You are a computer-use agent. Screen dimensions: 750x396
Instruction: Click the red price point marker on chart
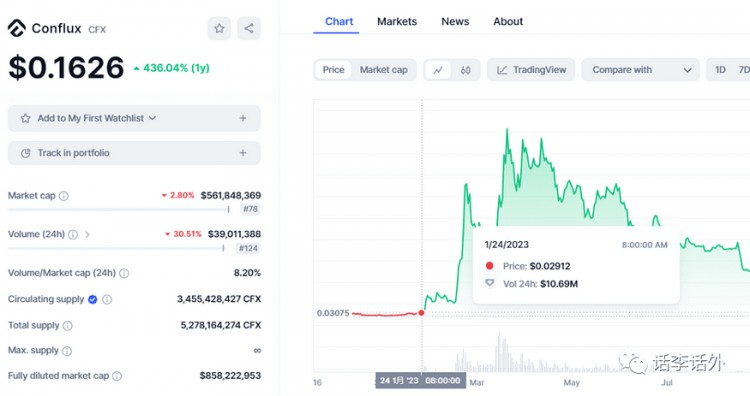click(x=421, y=313)
